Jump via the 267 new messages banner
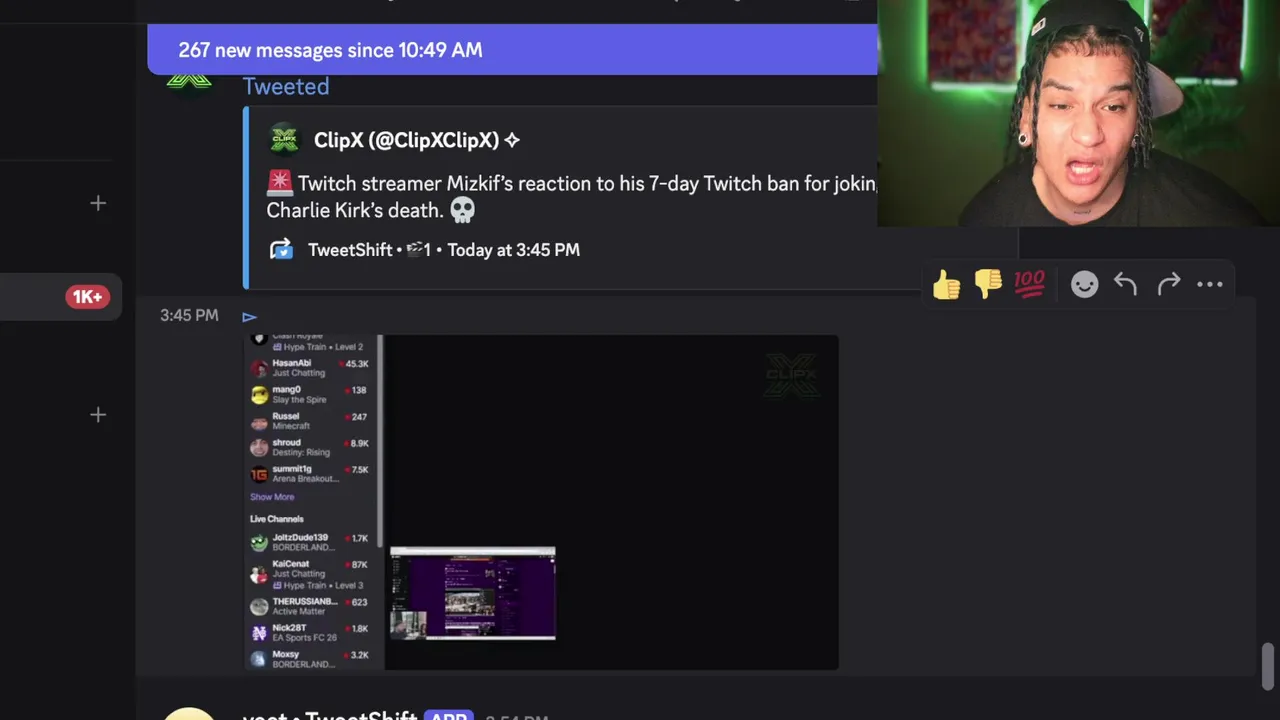 (512, 50)
